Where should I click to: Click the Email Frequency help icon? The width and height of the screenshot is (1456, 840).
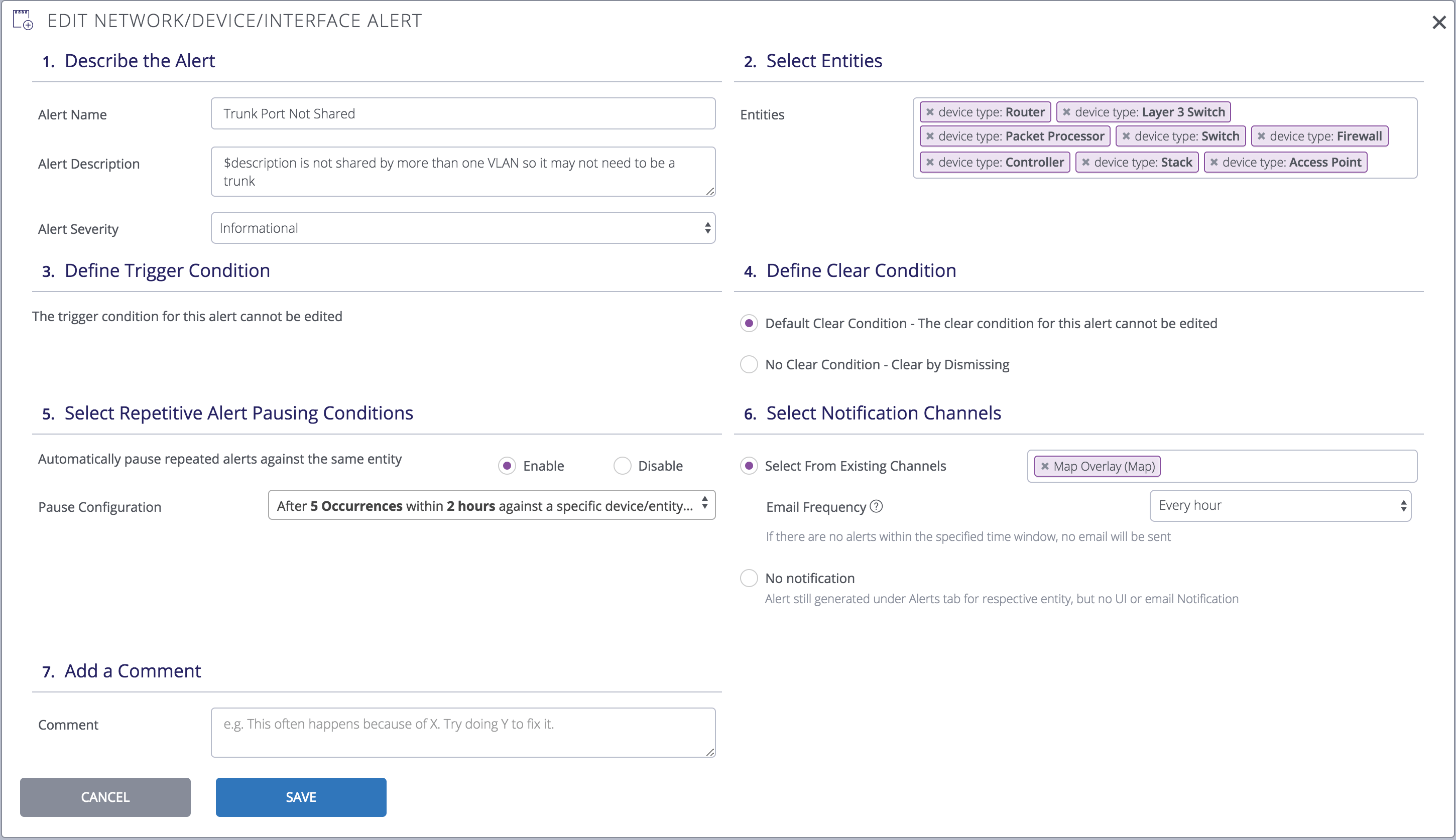(x=876, y=506)
